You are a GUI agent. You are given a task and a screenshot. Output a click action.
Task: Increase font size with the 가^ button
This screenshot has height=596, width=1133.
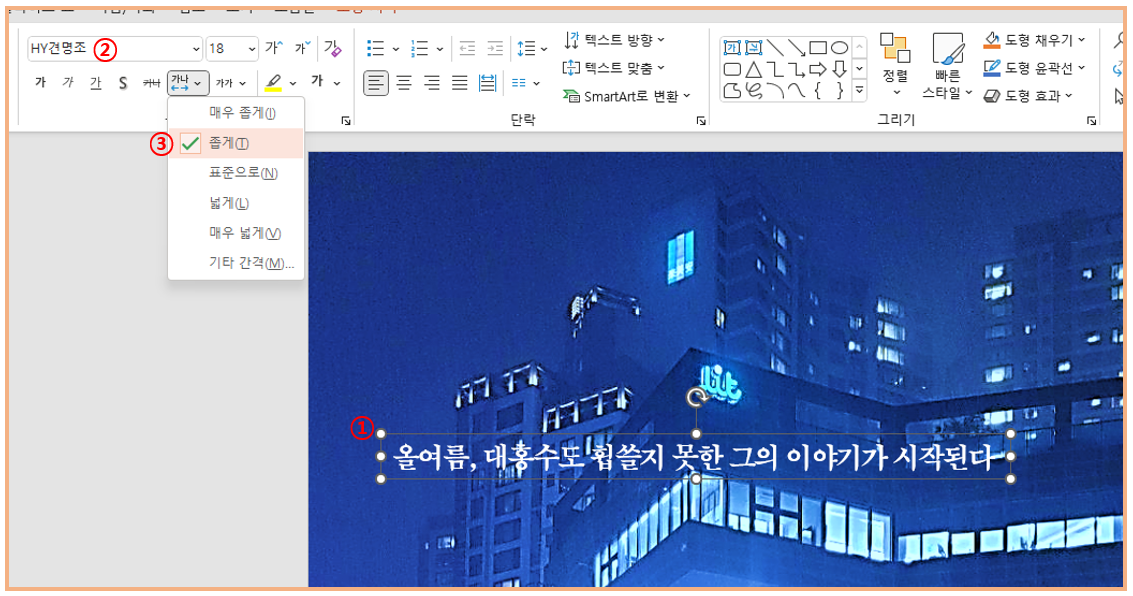pos(274,48)
